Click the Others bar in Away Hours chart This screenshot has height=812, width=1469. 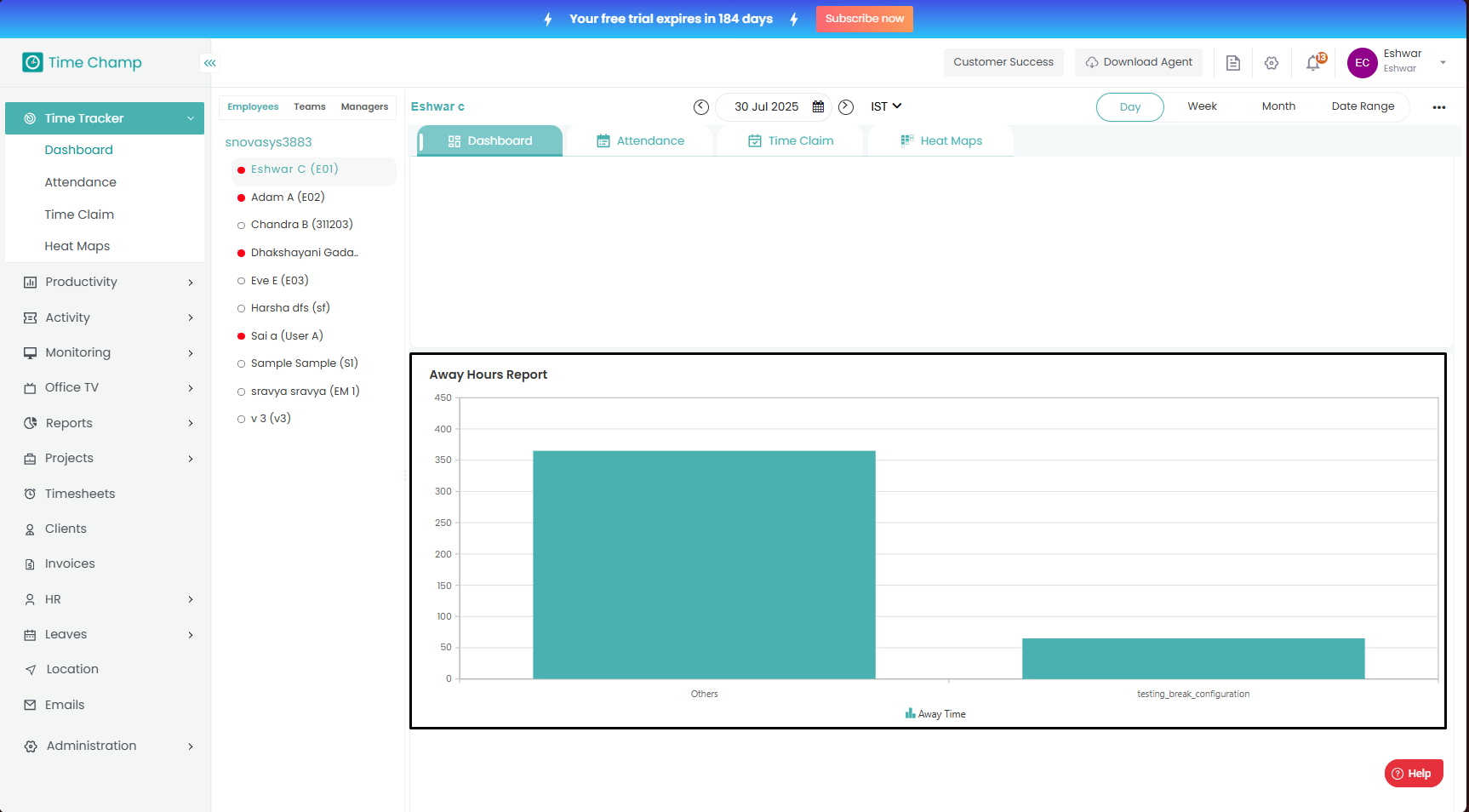pos(704,564)
